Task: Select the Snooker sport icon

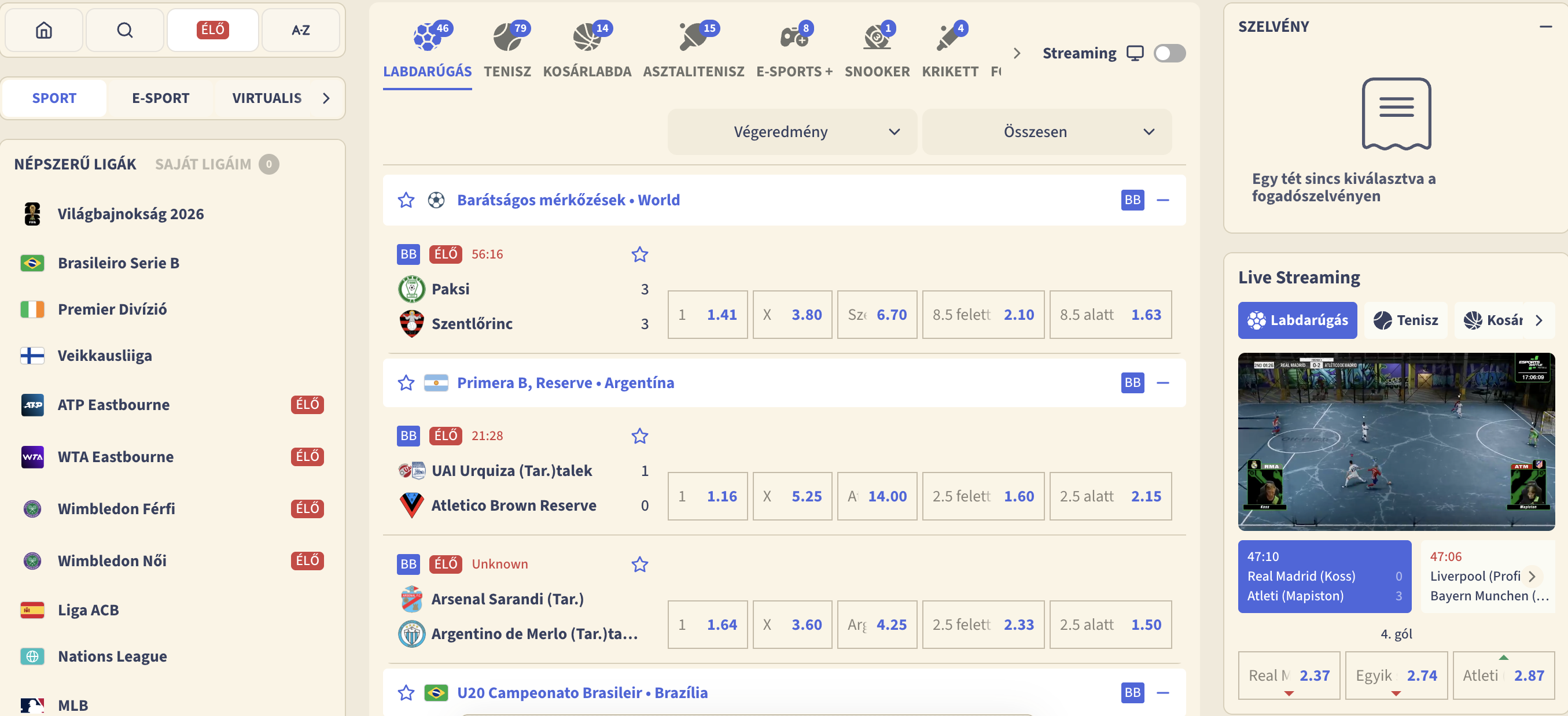Action: [877, 38]
